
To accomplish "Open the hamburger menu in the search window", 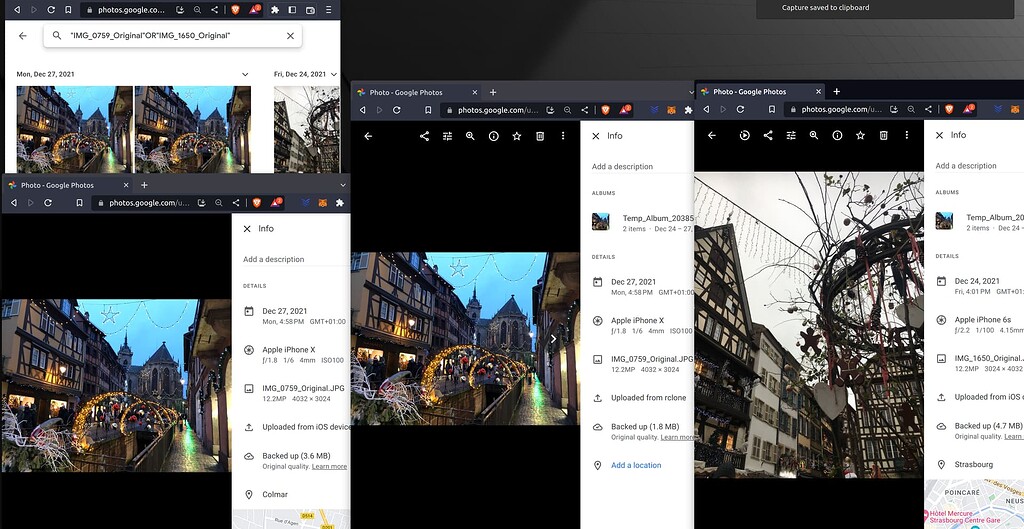I will pos(328,10).
